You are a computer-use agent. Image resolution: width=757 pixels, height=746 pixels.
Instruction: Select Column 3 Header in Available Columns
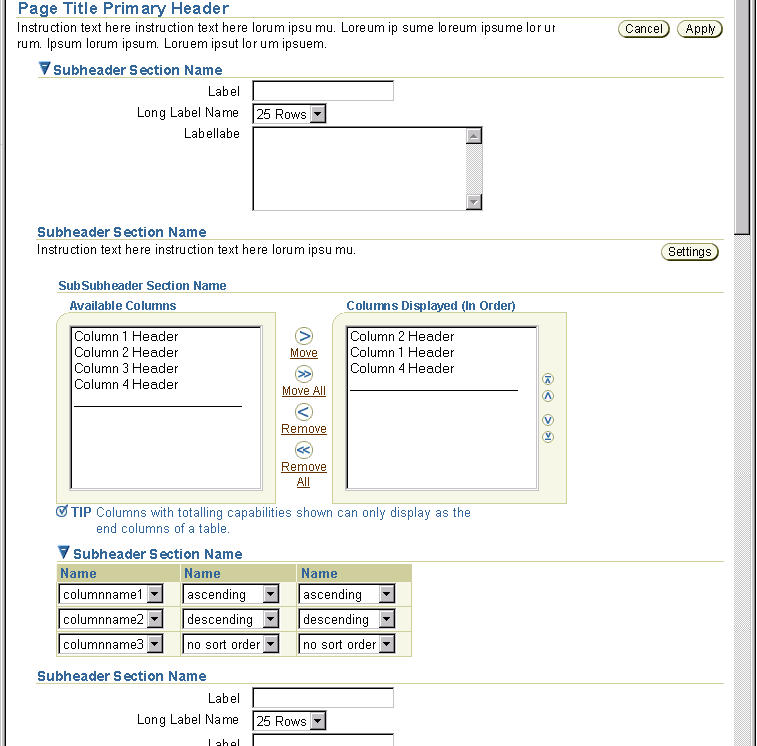coord(126,368)
